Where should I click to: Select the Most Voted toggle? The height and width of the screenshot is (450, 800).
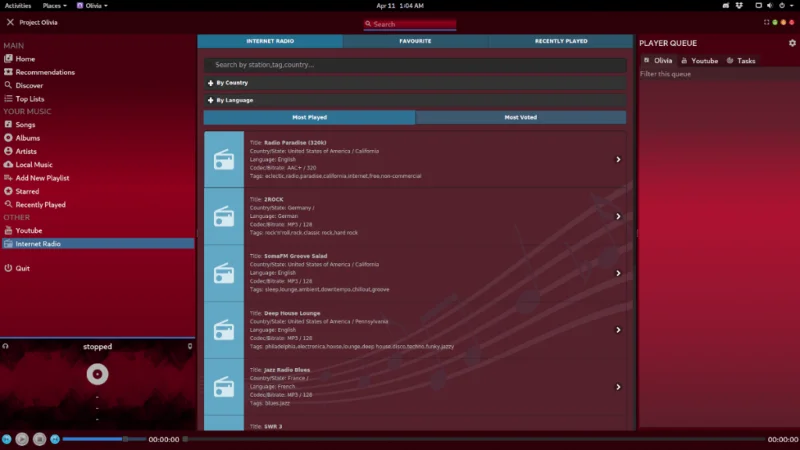point(520,117)
